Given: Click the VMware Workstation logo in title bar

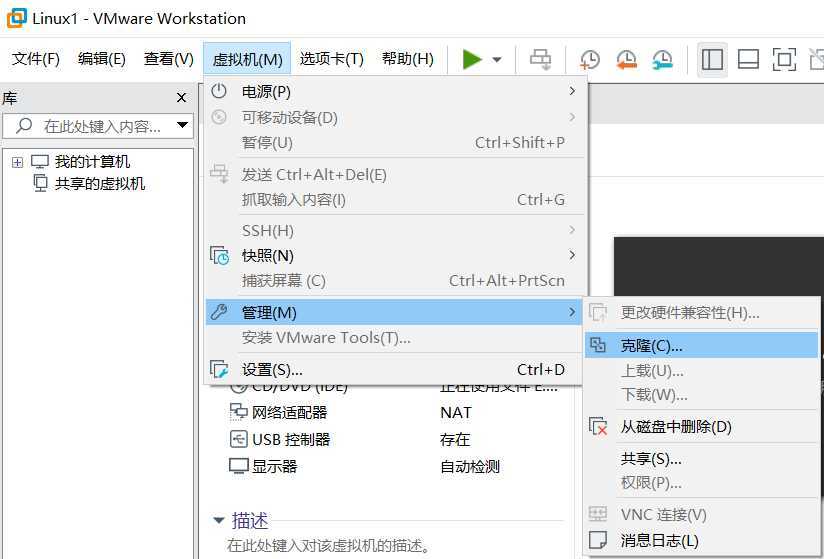Looking at the screenshot, I should (16, 19).
